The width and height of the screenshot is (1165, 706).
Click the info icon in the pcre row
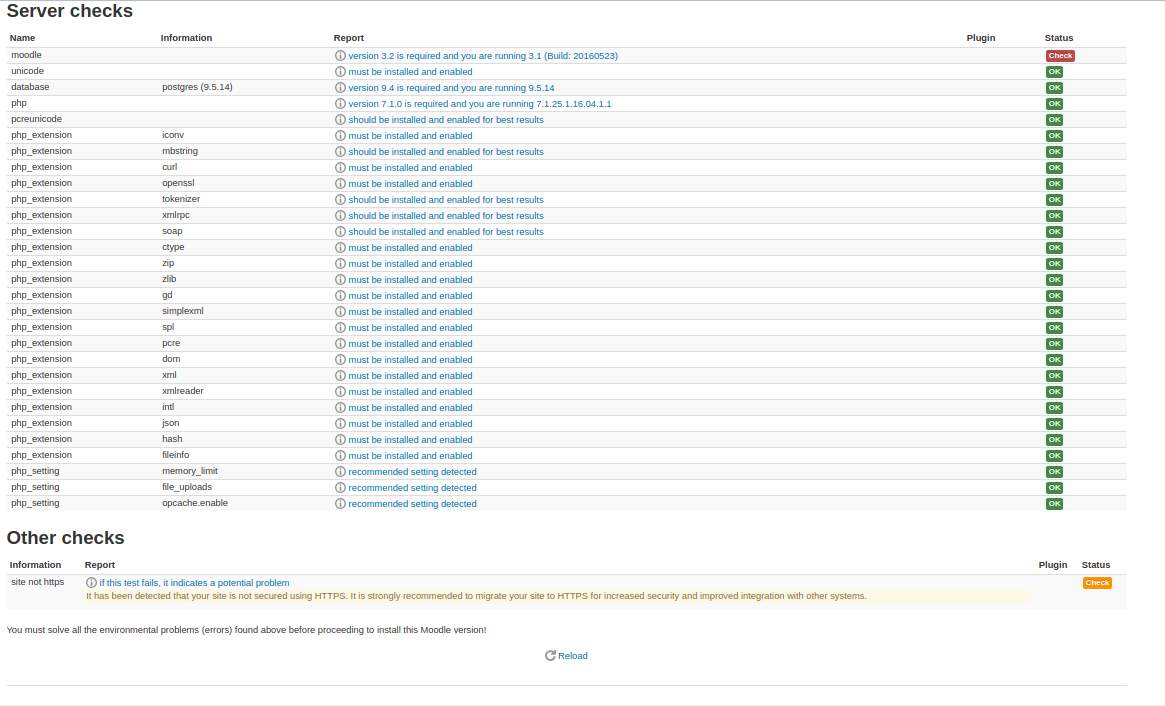[x=340, y=343]
